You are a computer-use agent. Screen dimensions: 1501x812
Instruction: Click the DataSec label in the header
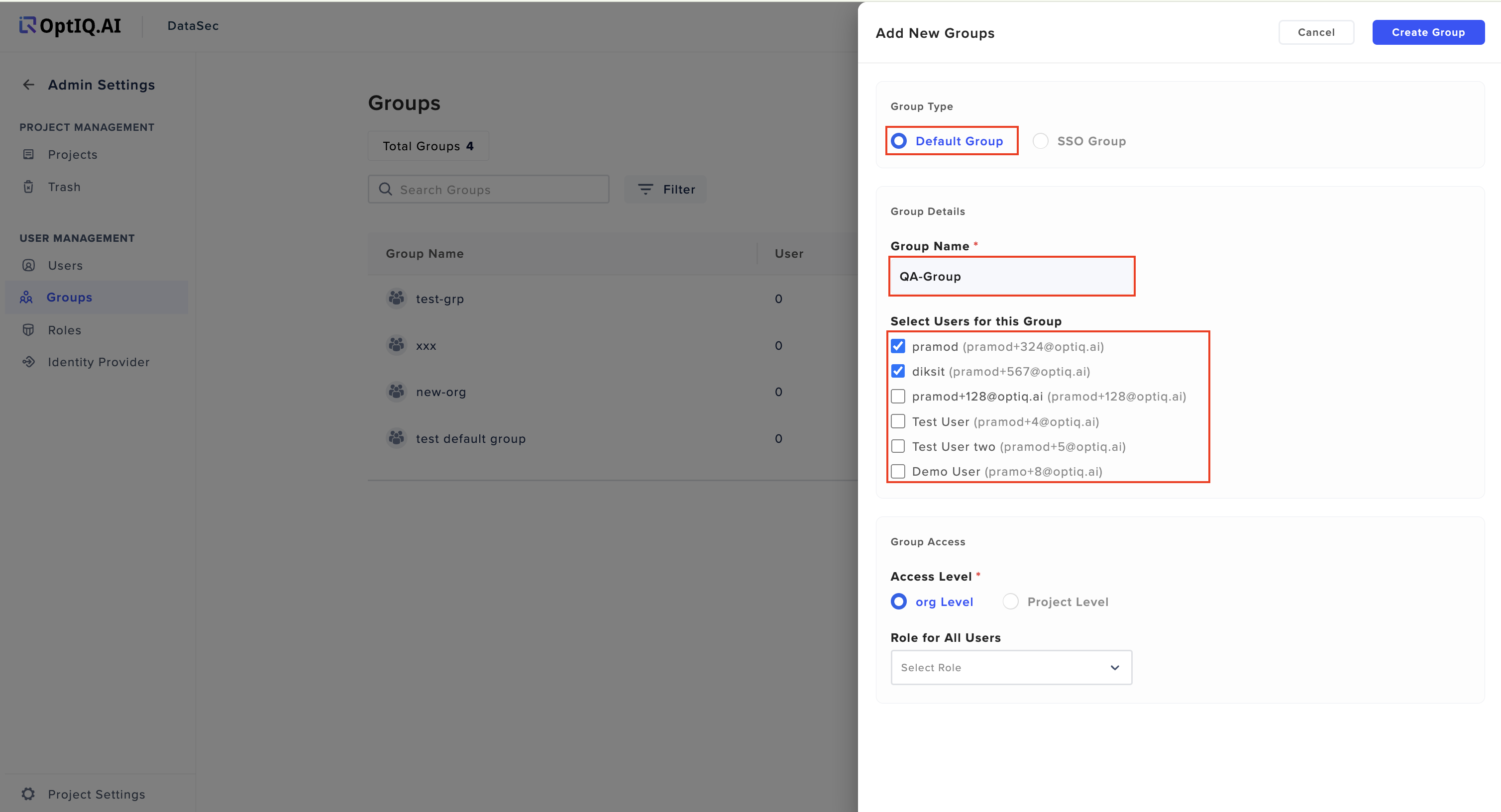tap(193, 26)
